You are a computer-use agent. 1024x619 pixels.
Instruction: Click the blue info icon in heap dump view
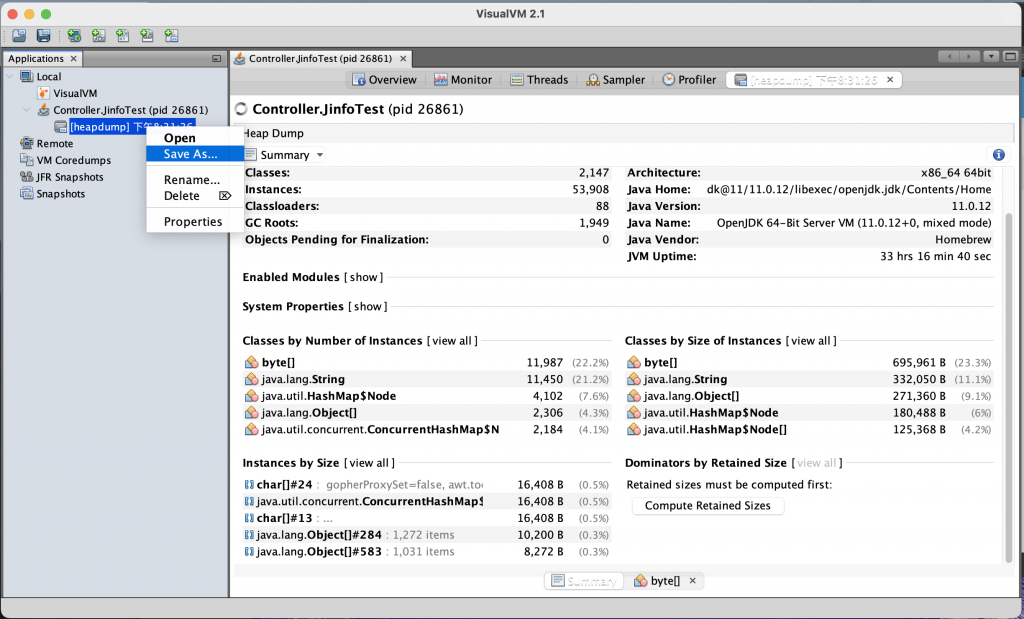tap(999, 155)
